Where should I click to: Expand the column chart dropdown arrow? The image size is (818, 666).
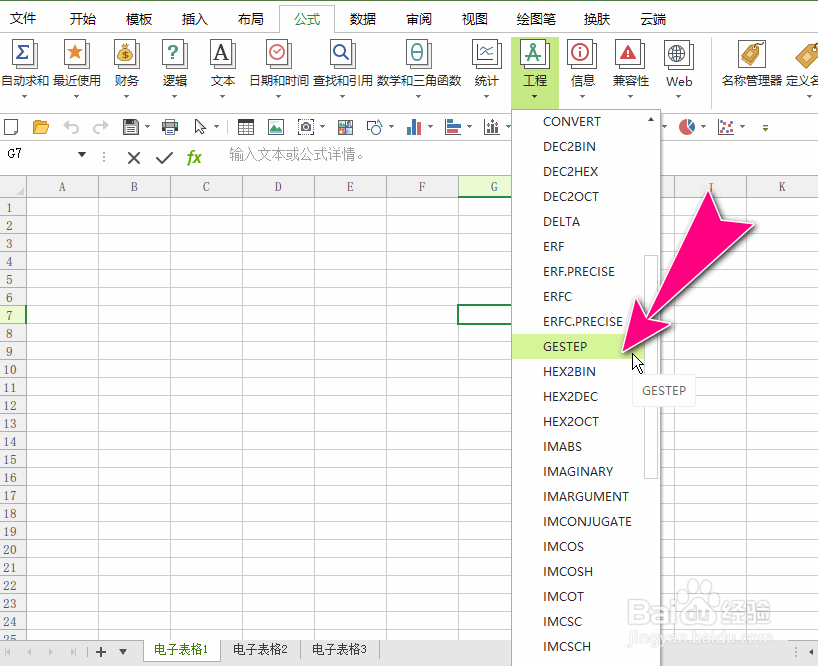(x=430, y=127)
